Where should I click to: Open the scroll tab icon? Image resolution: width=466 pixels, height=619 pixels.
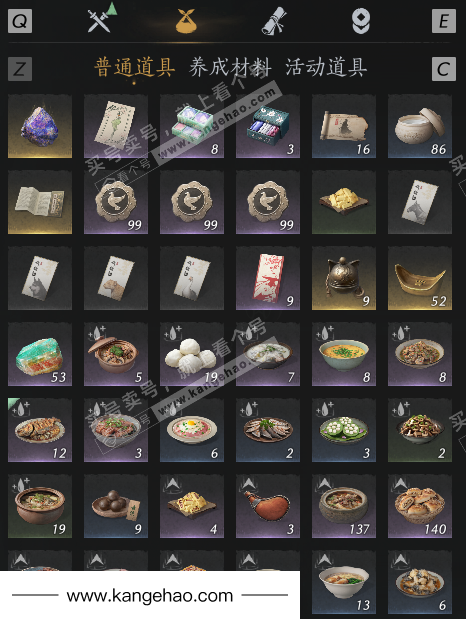coord(273,21)
